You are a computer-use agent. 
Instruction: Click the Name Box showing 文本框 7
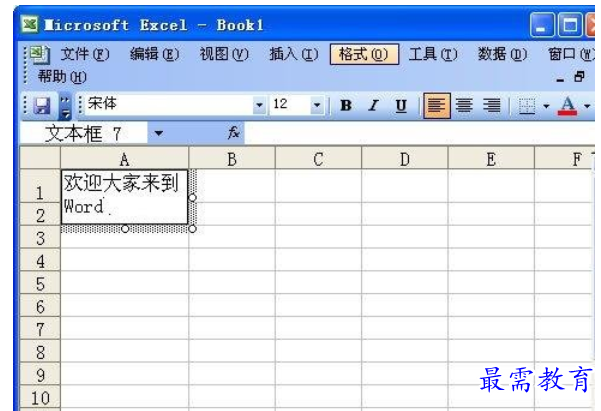84,133
